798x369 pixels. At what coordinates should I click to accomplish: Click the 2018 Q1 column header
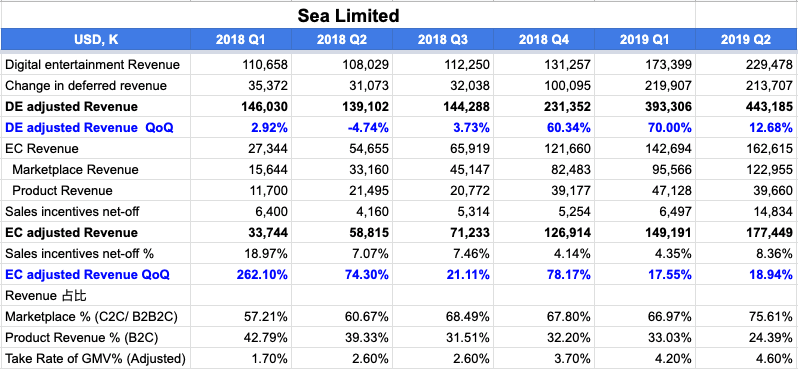click(241, 39)
